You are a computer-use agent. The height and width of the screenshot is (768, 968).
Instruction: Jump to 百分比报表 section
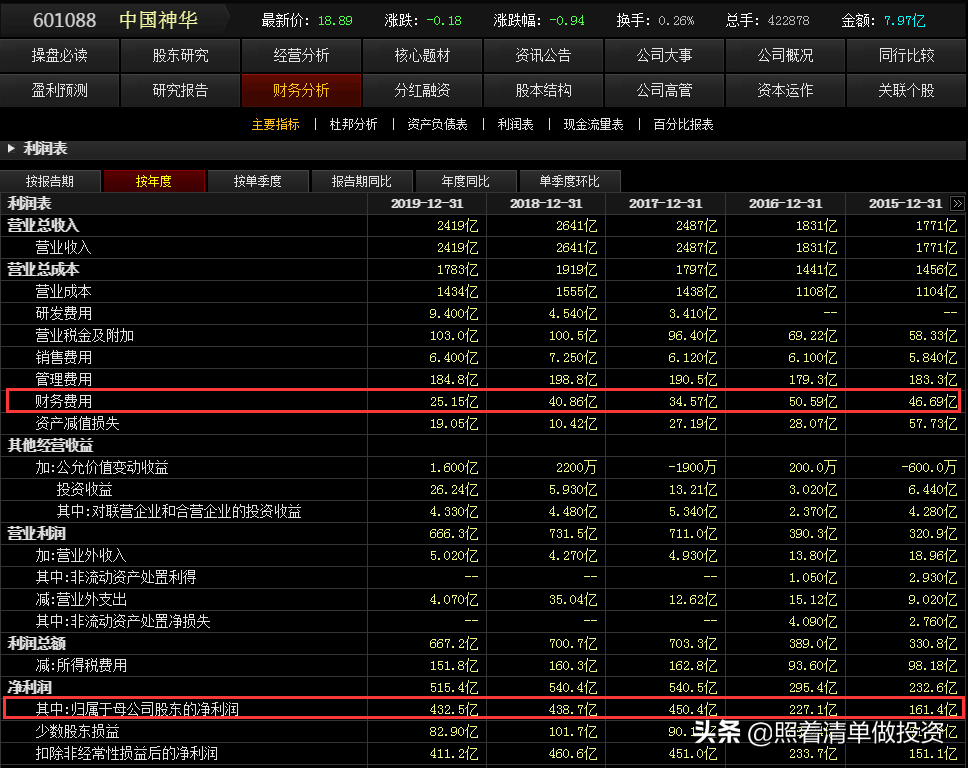pos(683,125)
